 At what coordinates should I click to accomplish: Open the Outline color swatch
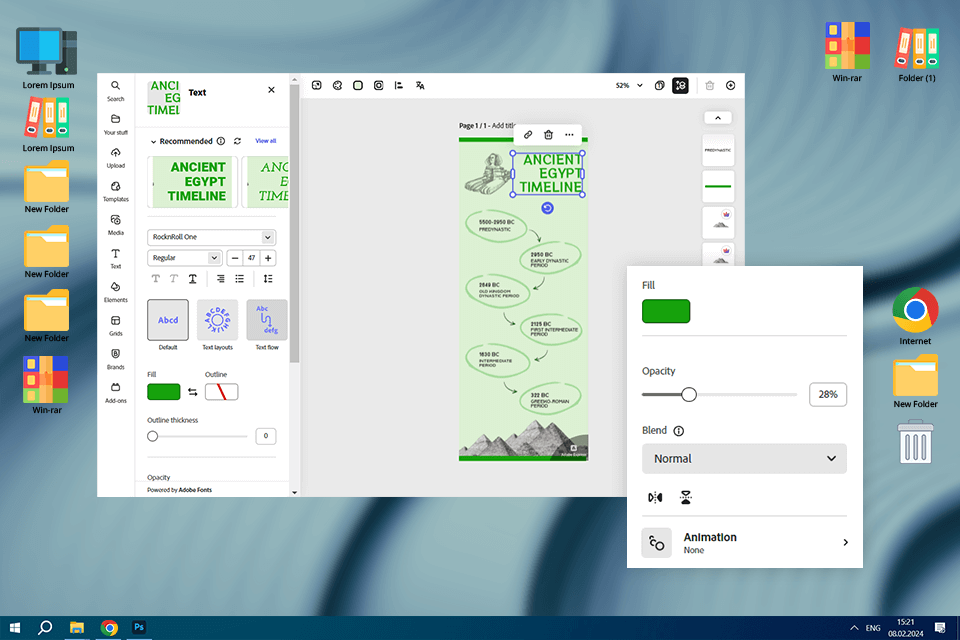tap(221, 392)
